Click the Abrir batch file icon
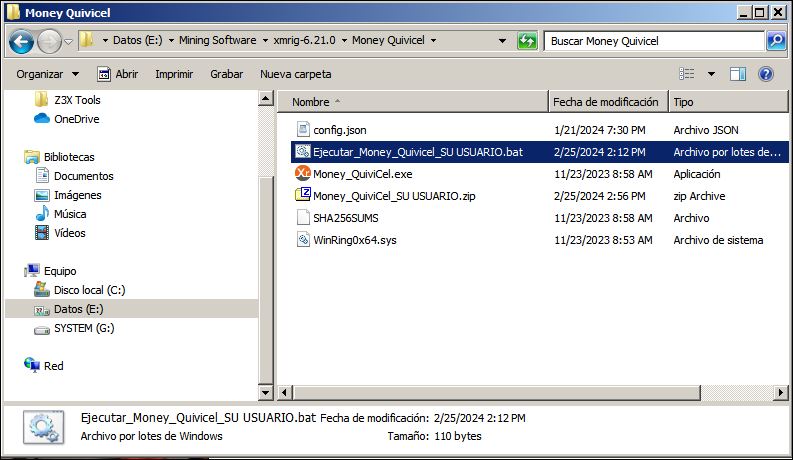Image resolution: width=793 pixels, height=460 pixels. coord(104,74)
